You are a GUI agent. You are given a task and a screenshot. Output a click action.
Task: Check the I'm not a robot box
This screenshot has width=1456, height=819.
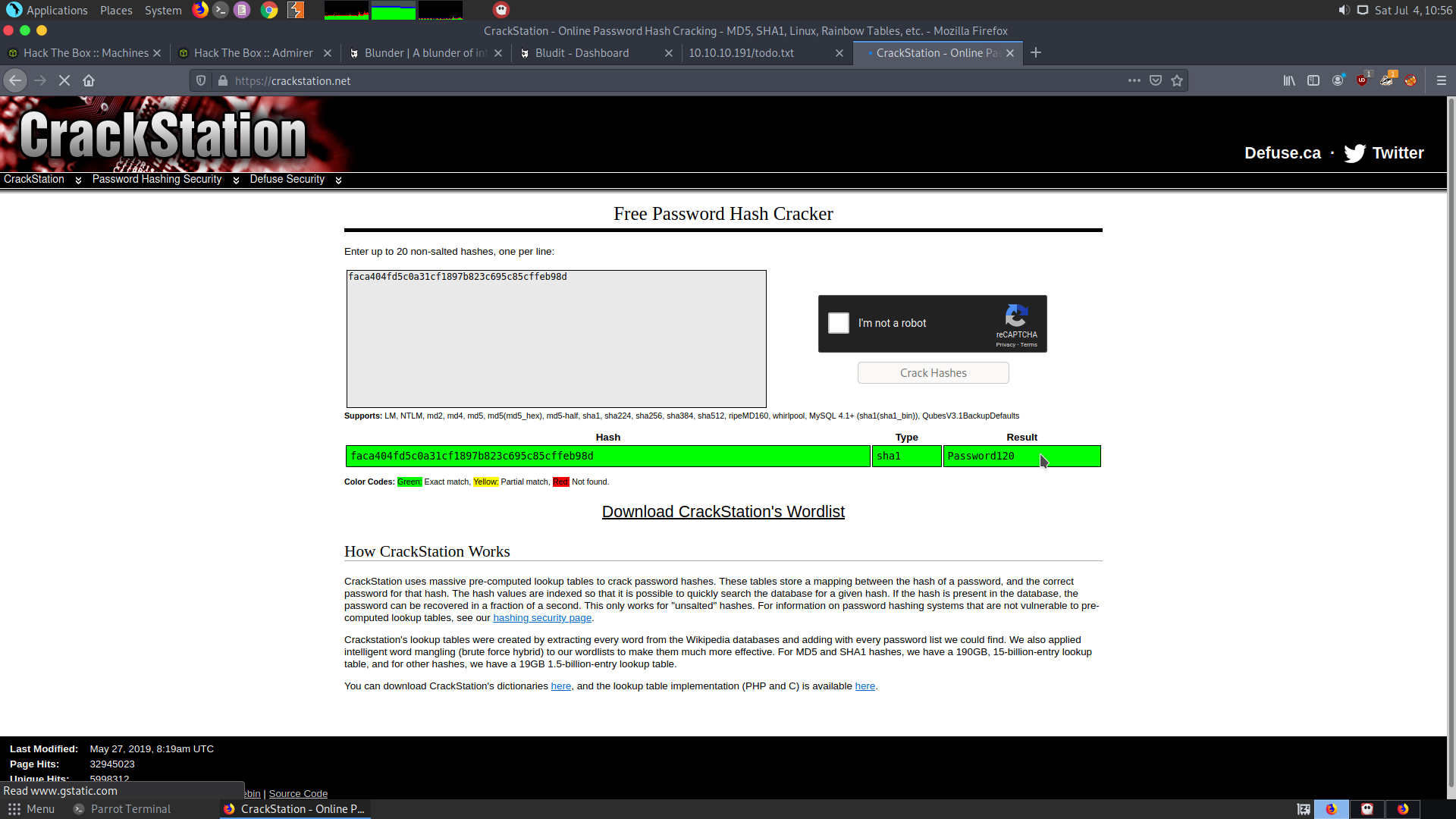(x=839, y=323)
